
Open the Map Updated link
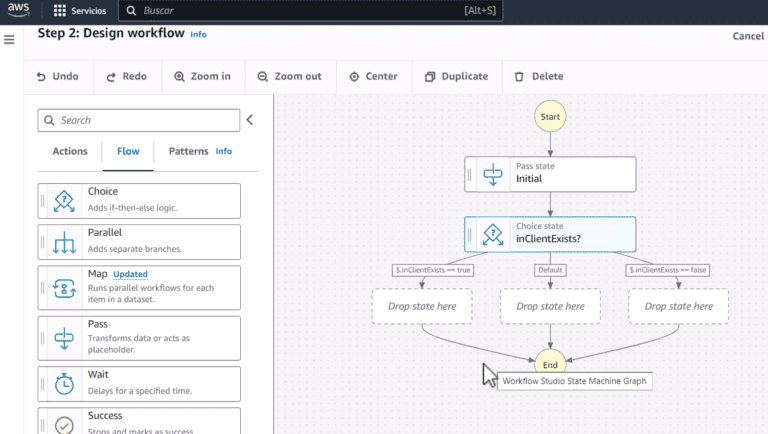pyautogui.click(x=130, y=274)
